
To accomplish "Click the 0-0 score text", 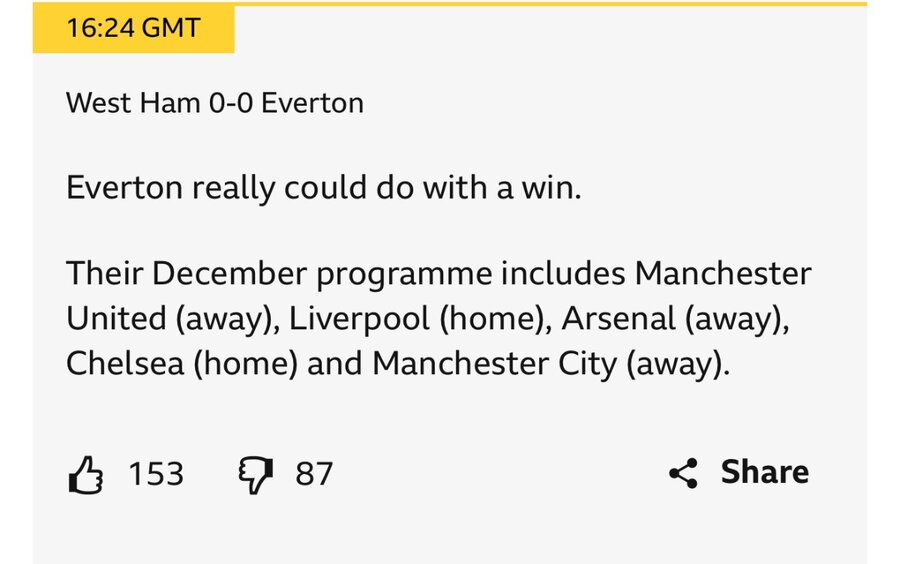I will (x=231, y=103).
